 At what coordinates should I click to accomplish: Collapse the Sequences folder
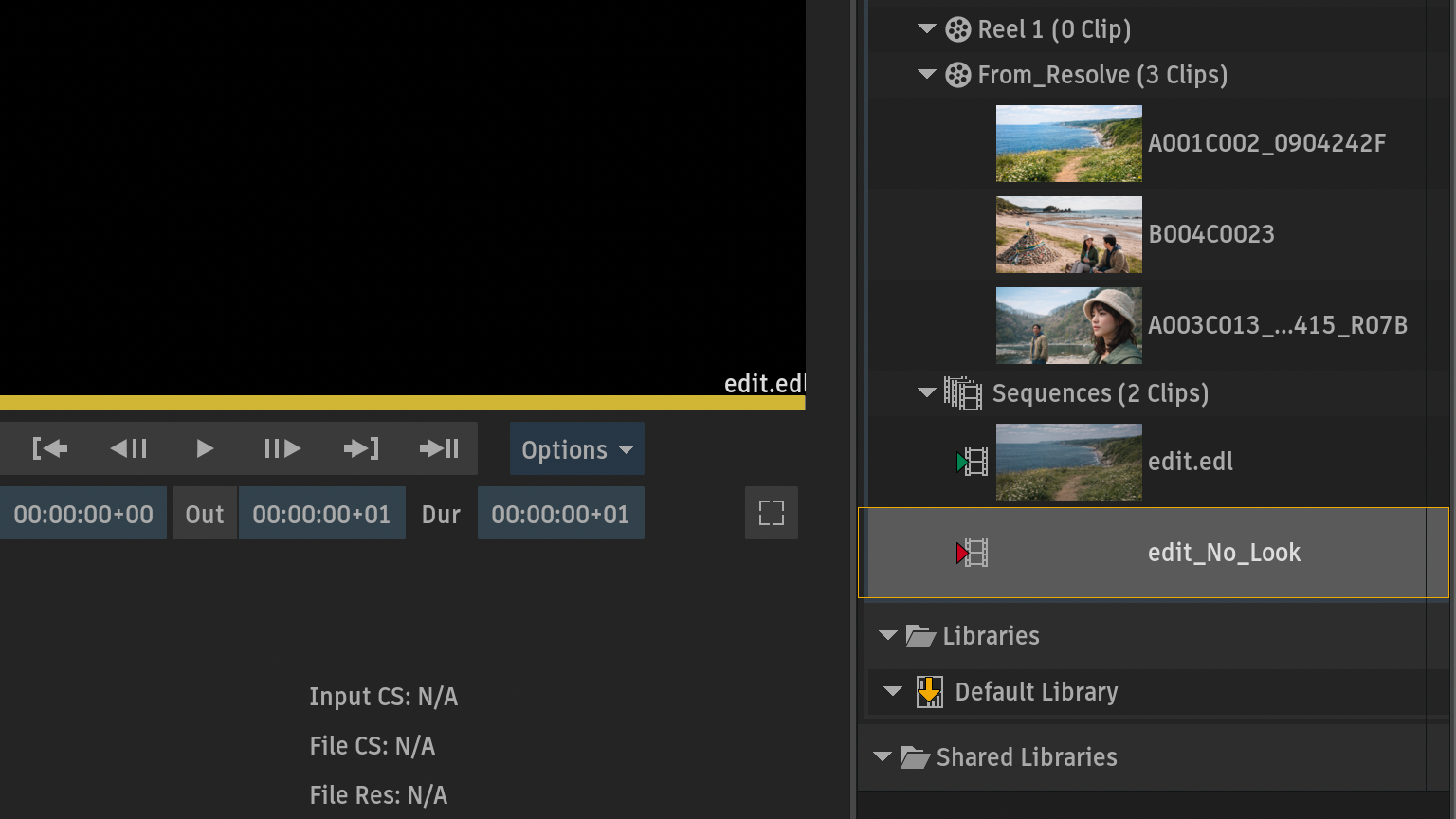click(927, 393)
